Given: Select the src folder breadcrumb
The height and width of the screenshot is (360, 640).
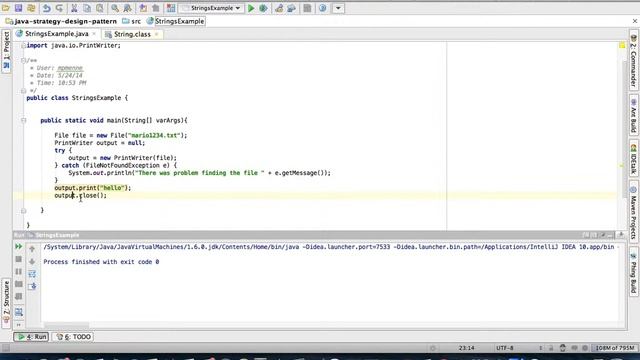Looking at the screenshot, I should 132,21.
